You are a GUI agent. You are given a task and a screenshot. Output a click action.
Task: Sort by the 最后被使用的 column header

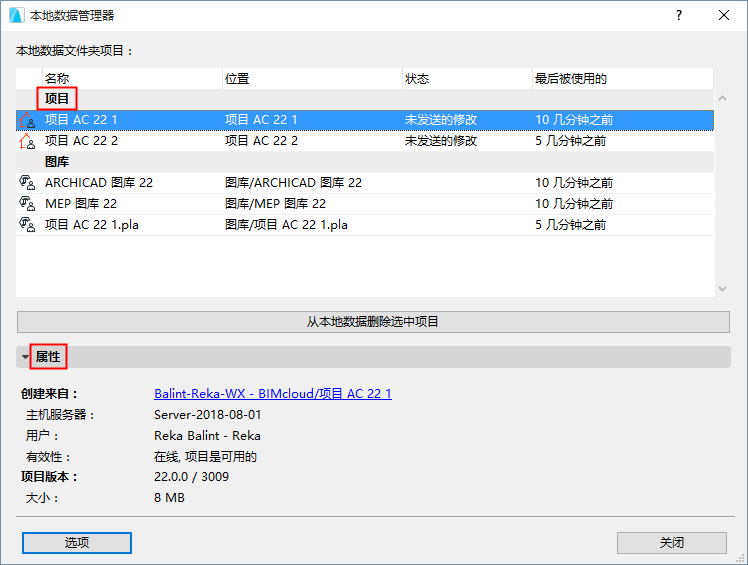[623, 78]
